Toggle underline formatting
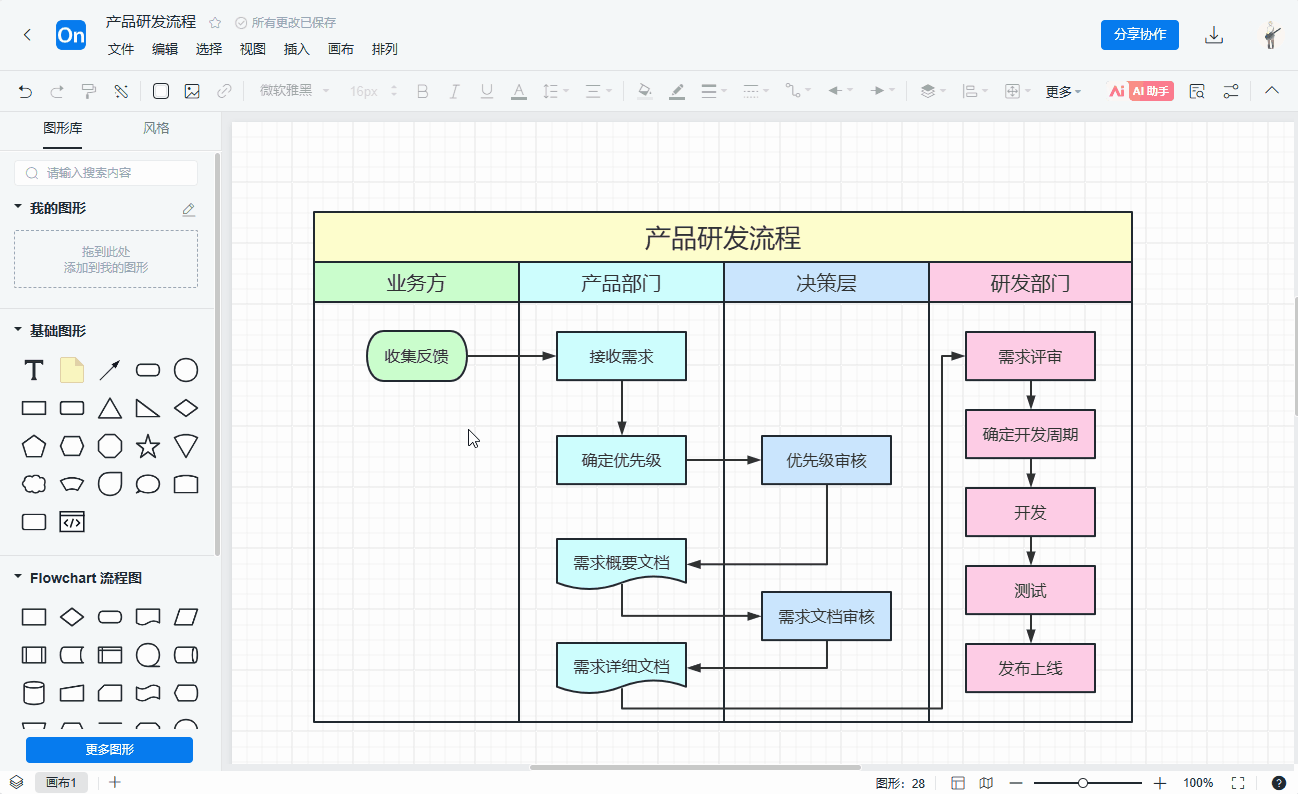 [x=486, y=91]
